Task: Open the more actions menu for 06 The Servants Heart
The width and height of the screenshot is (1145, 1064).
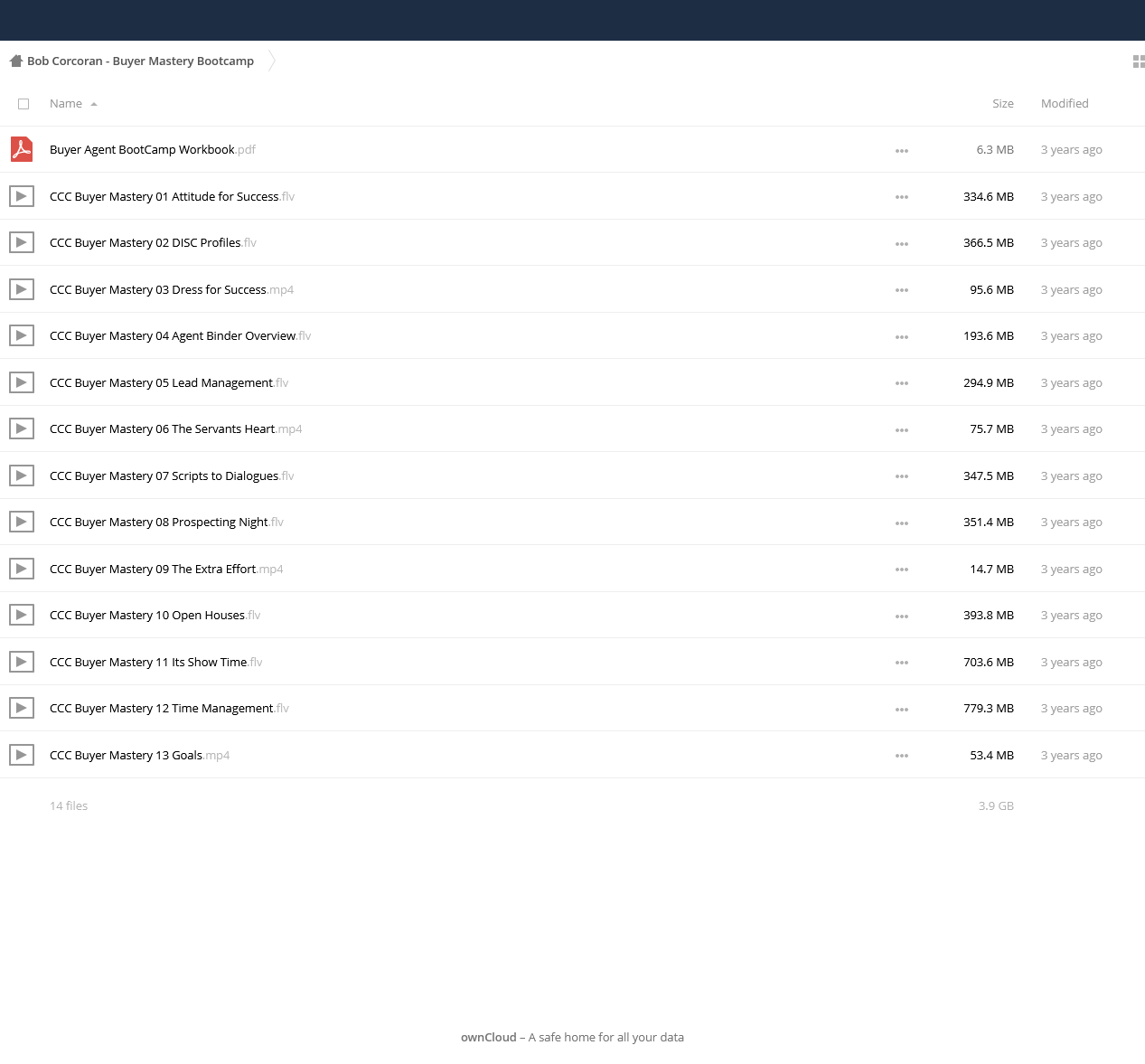Action: click(x=902, y=430)
